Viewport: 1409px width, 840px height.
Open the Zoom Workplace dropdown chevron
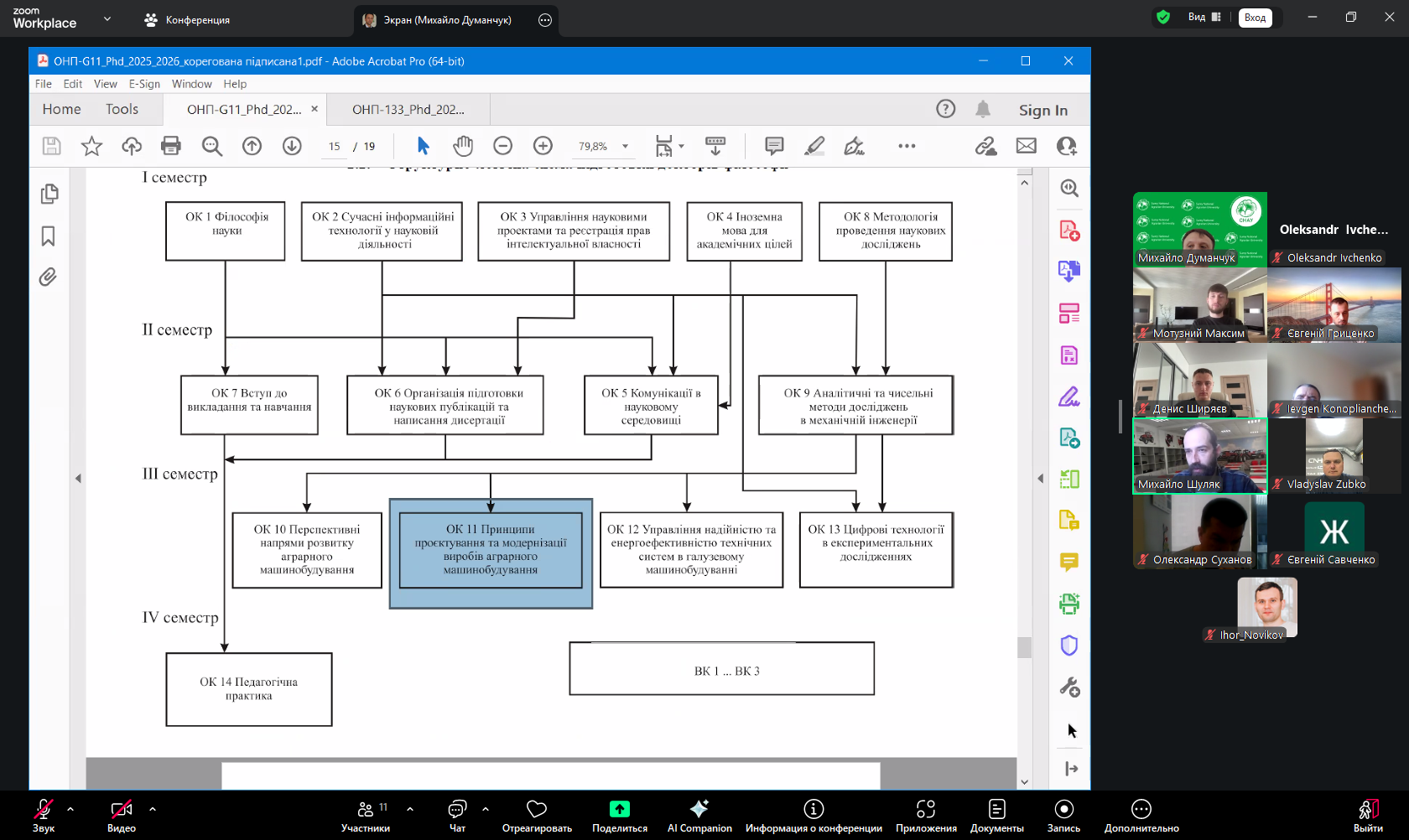107,18
